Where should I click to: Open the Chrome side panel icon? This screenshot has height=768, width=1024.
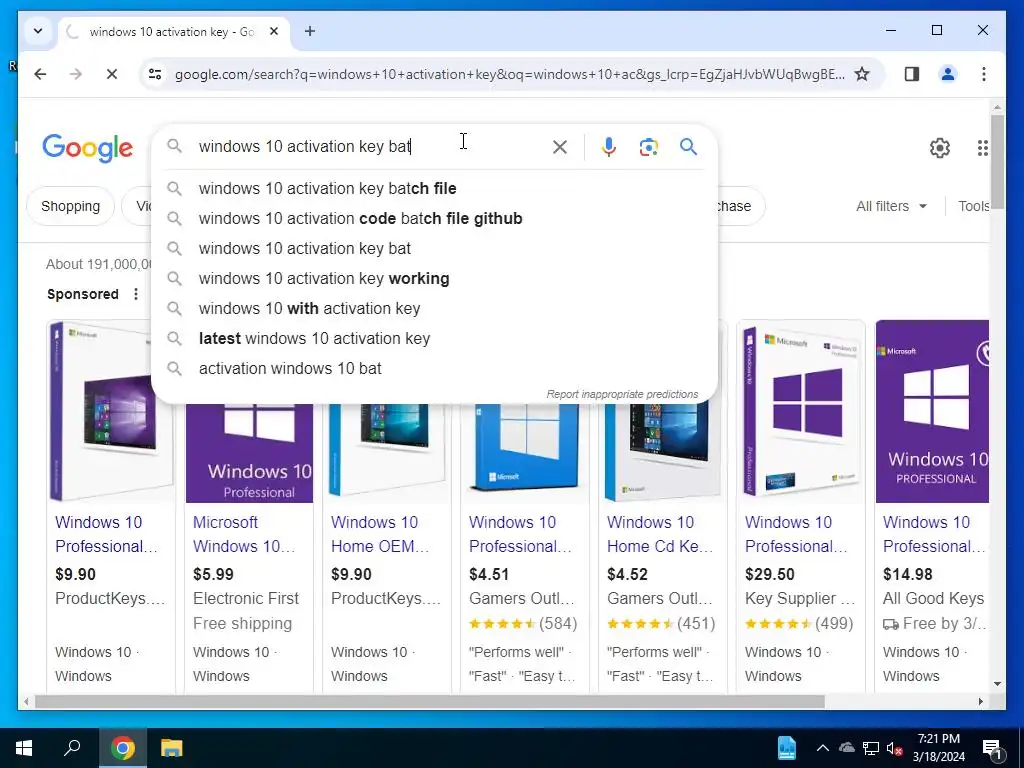point(912,74)
